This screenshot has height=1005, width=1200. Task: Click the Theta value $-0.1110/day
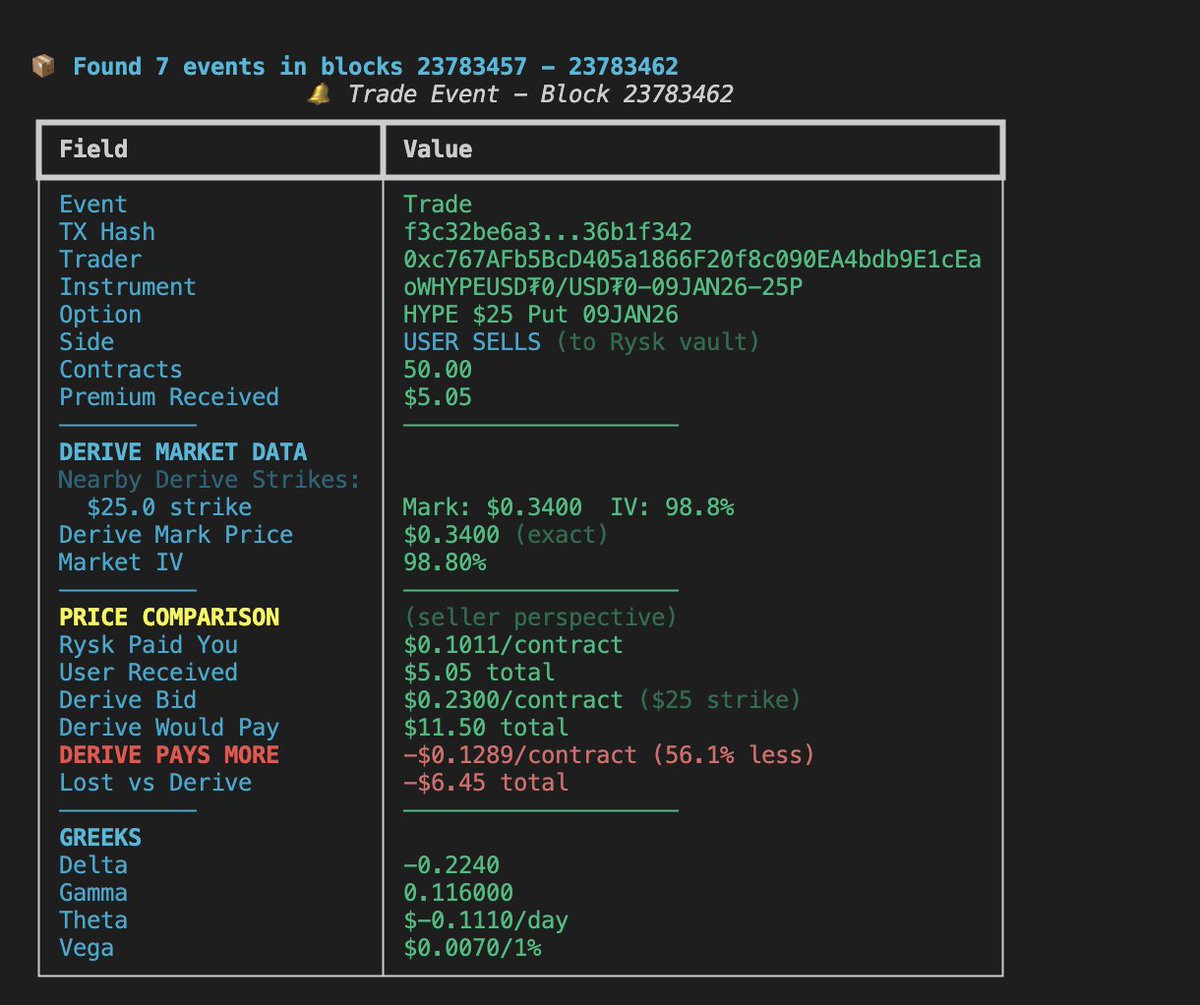(485, 920)
